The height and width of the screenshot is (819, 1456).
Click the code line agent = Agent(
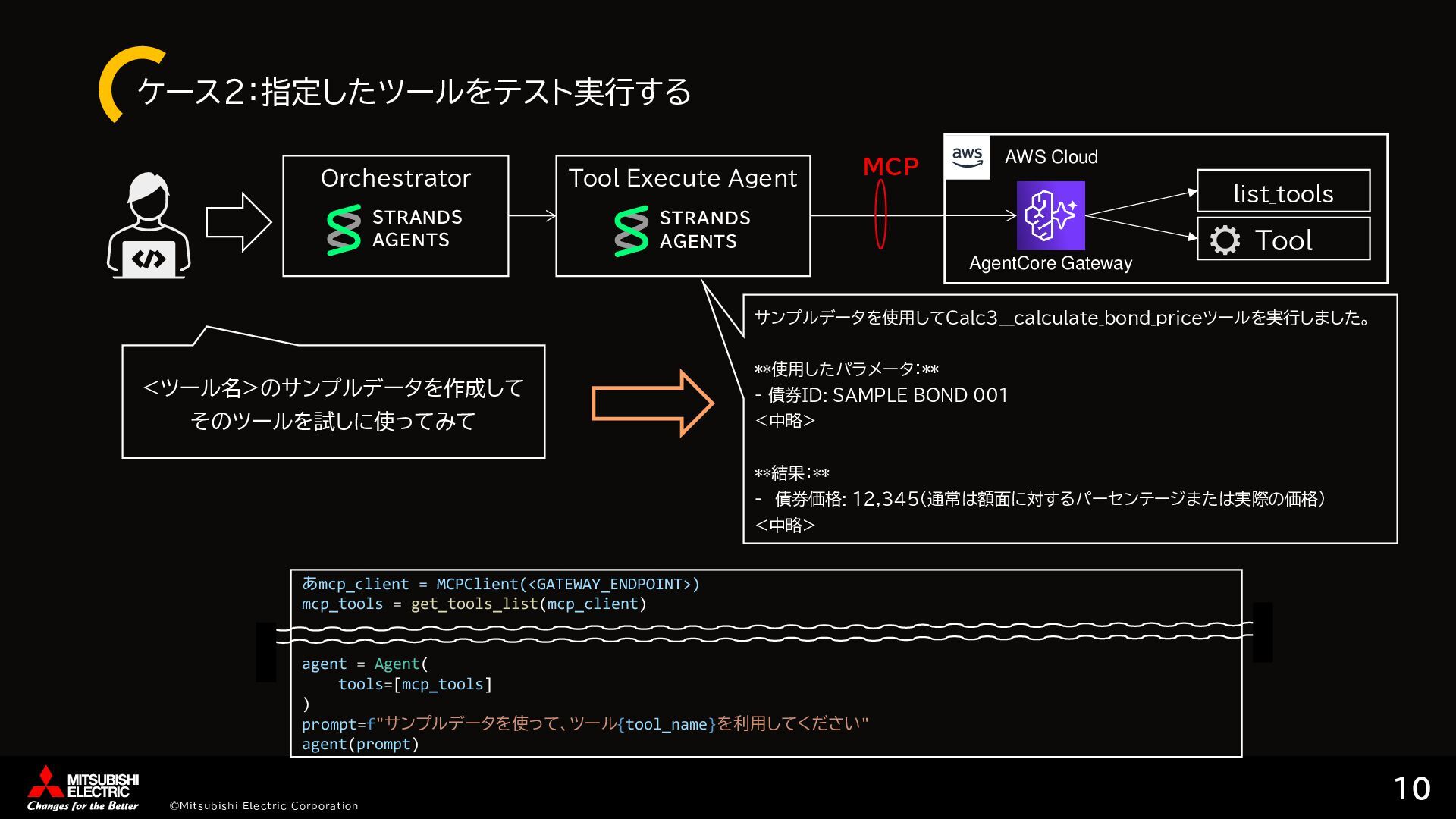[365, 664]
